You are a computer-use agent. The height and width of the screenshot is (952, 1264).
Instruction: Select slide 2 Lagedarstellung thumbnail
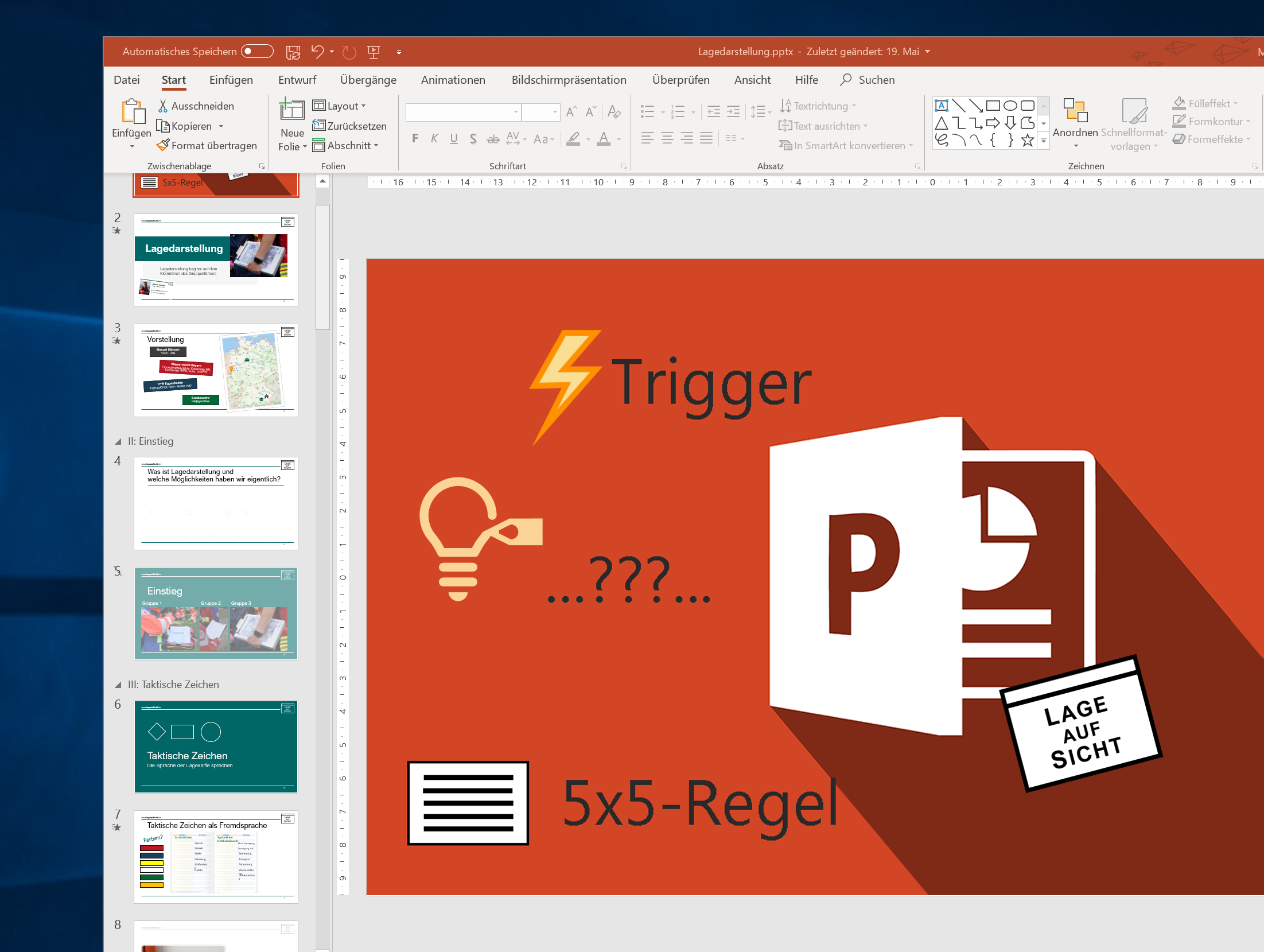click(x=216, y=261)
